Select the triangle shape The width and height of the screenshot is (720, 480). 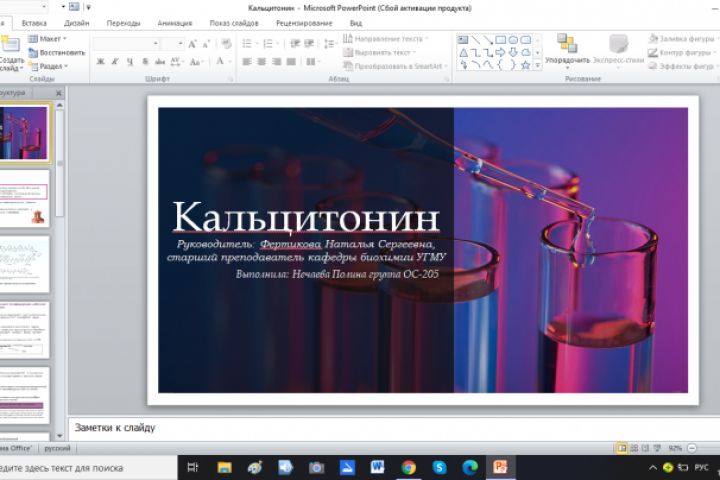coord(463,53)
